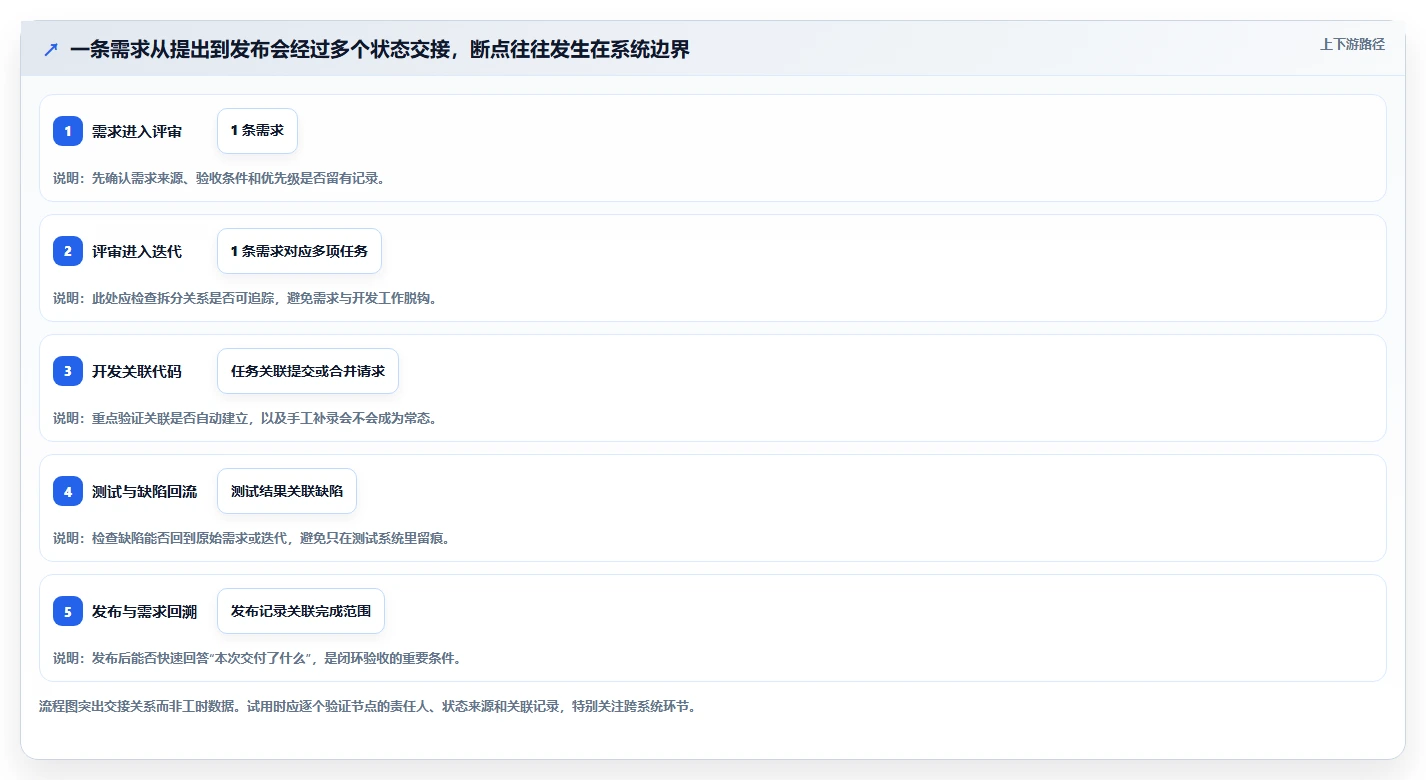Click the 上下游路径 label in header
The height and width of the screenshot is (780, 1426).
[x=1352, y=44]
